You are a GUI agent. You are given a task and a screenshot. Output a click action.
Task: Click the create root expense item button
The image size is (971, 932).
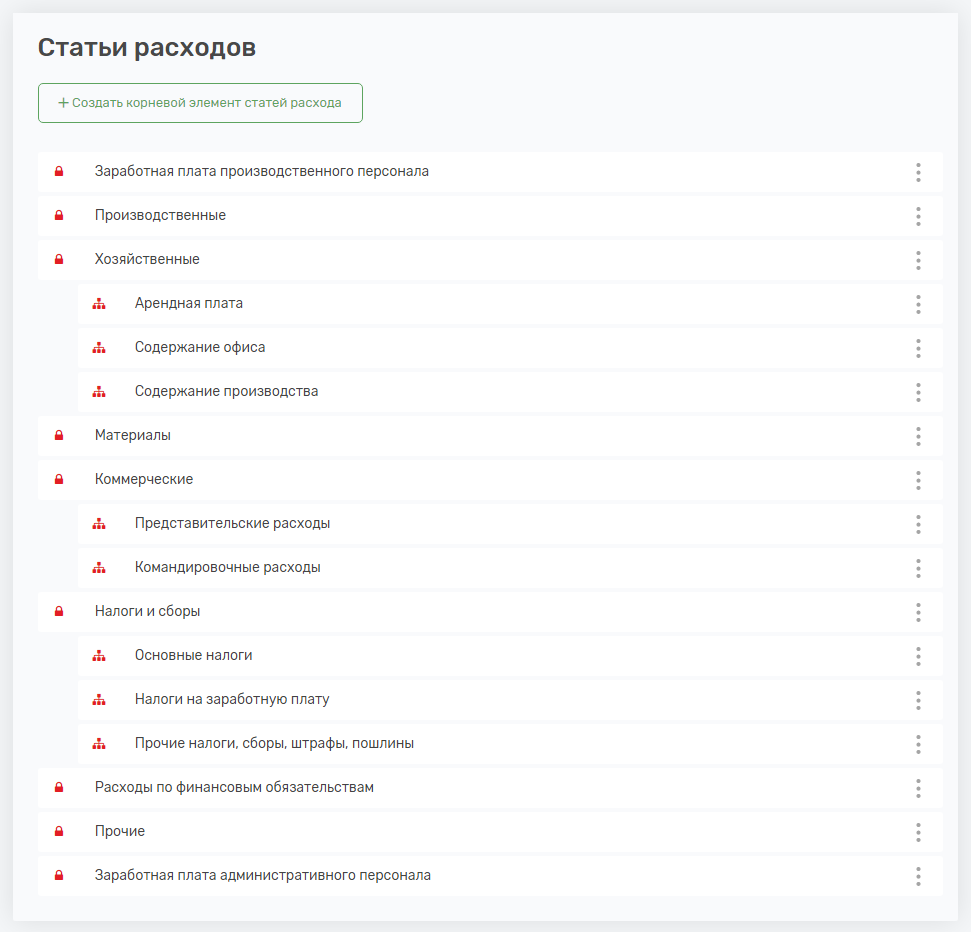[x=200, y=103]
